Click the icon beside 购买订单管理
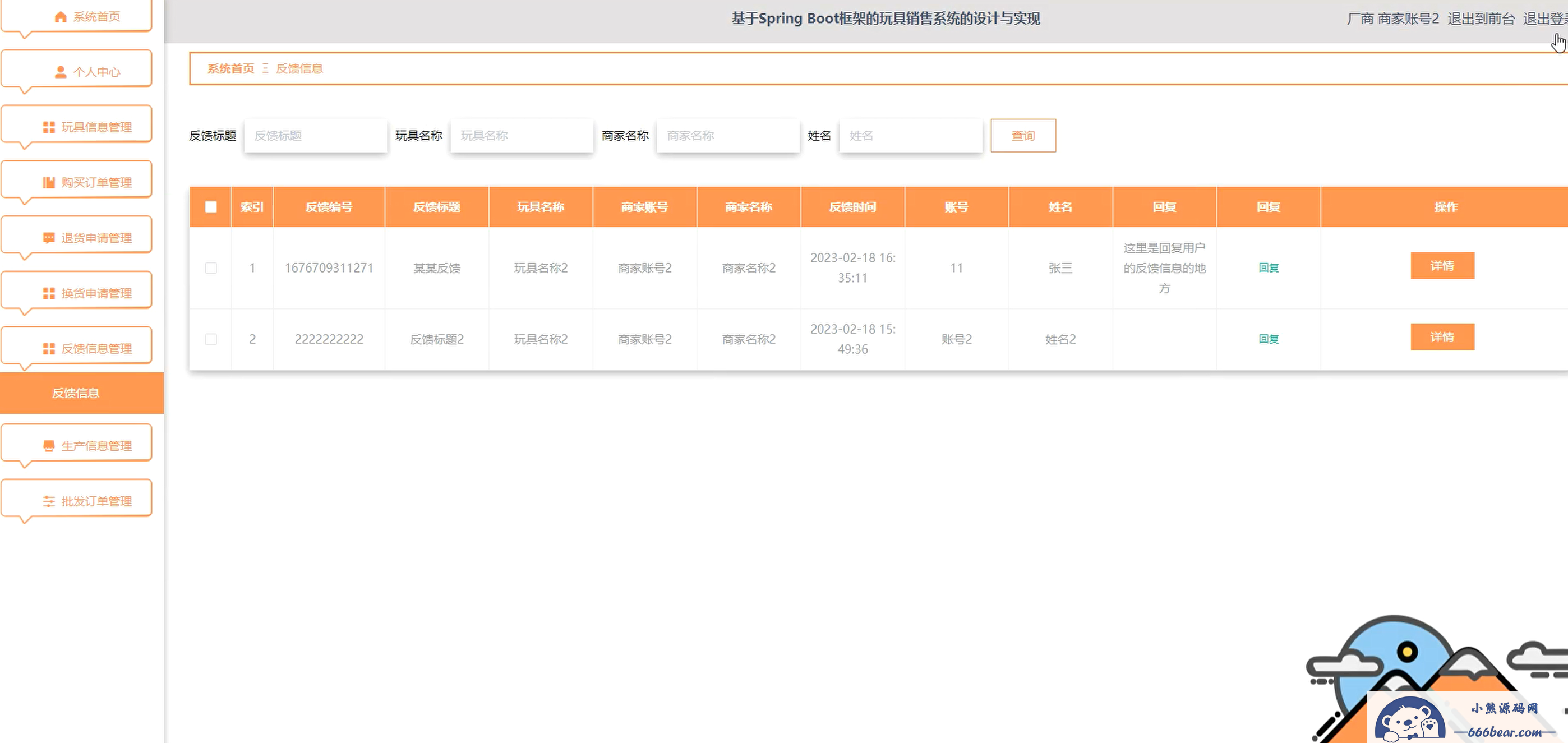The image size is (1568, 743). [x=49, y=183]
